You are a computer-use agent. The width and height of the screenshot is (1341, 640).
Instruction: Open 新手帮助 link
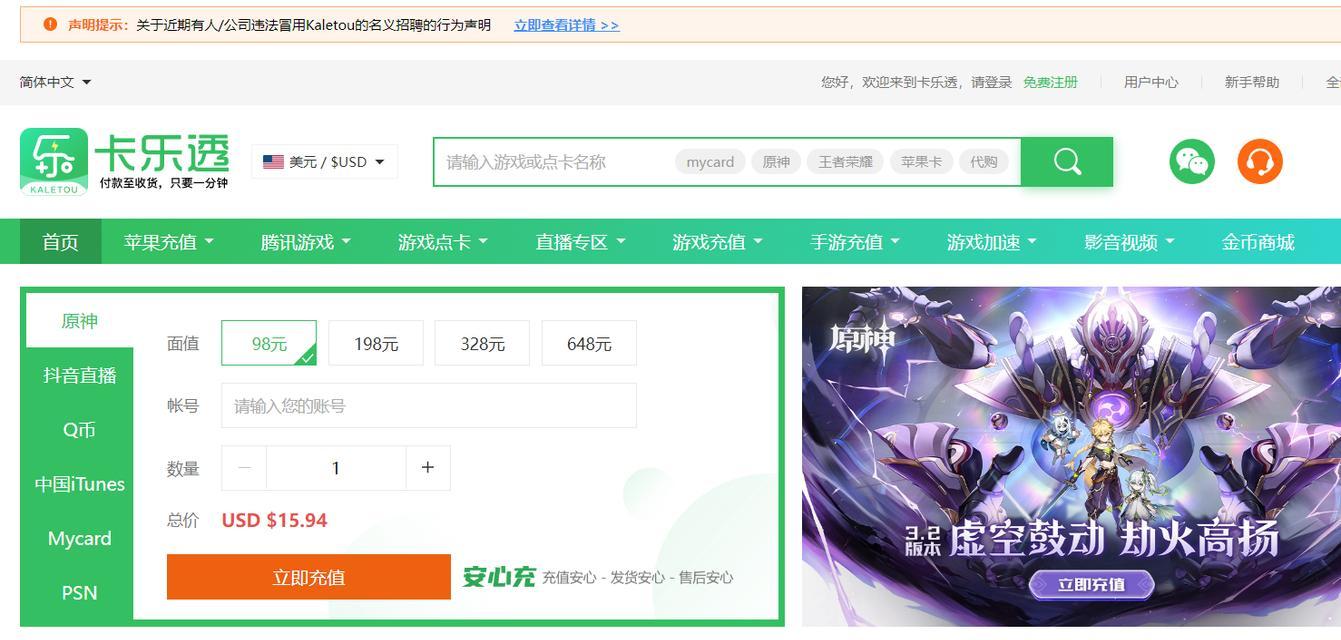tap(1252, 82)
